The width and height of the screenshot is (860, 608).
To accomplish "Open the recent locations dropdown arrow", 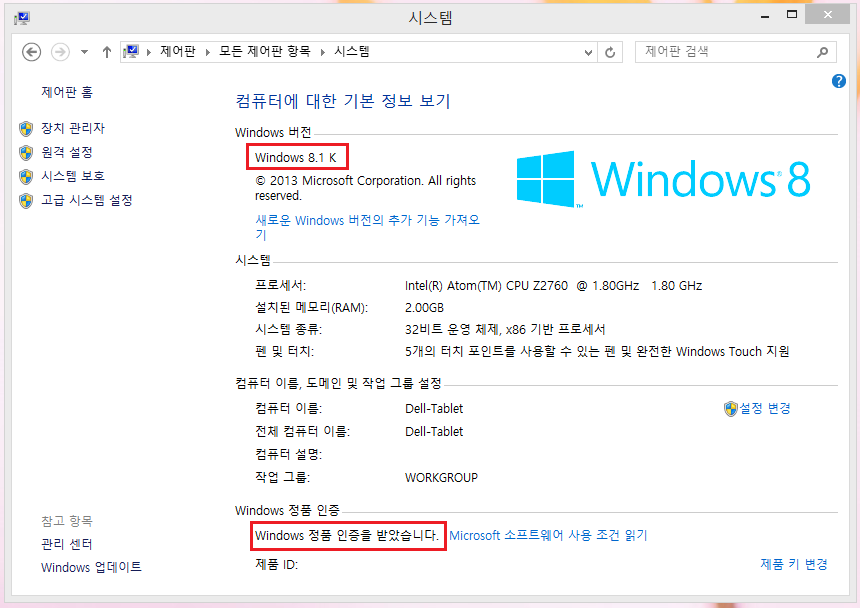I will coord(84,52).
